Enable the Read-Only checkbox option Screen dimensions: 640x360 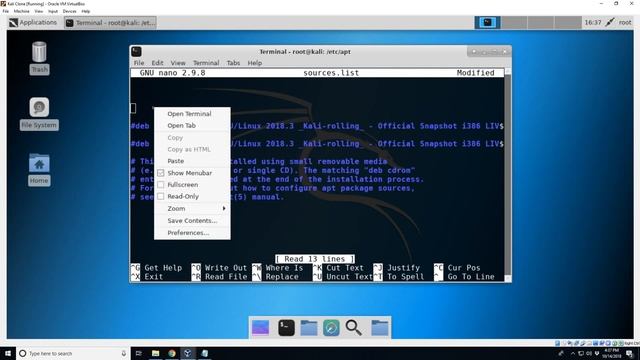(161, 196)
